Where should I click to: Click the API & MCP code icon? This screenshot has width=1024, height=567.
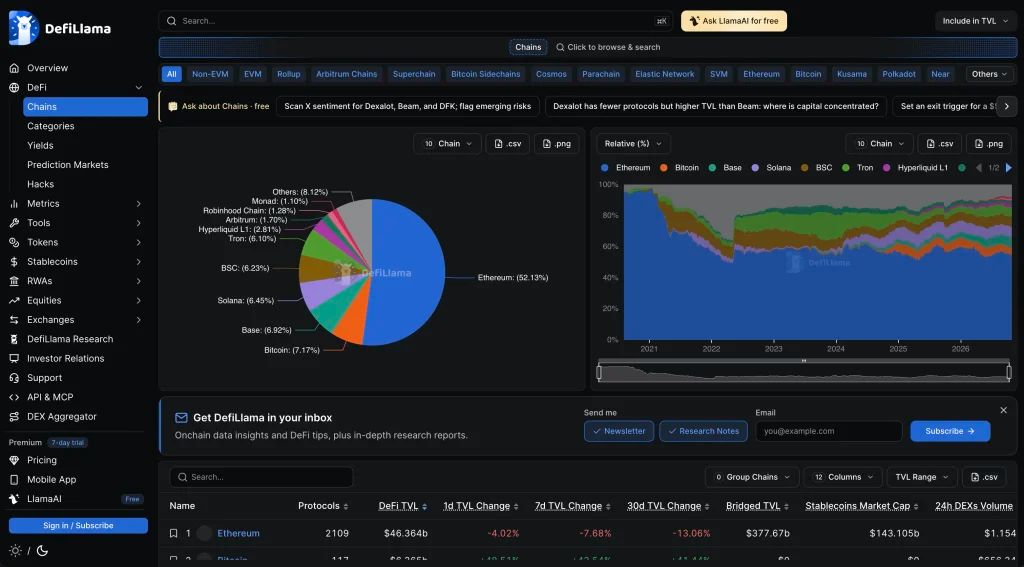14,397
